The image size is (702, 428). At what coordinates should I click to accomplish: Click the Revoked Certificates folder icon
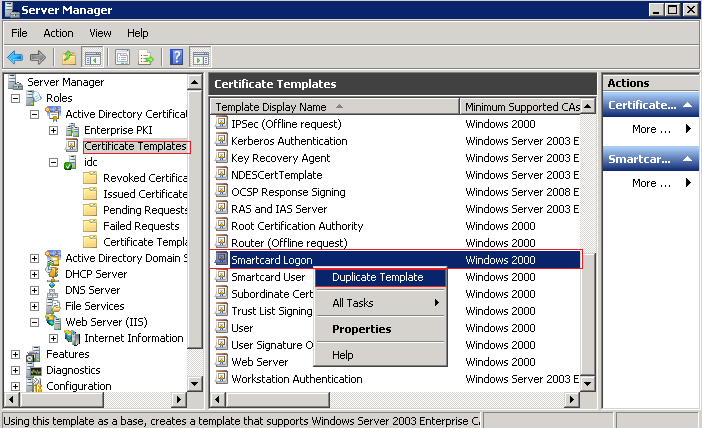tap(90, 178)
